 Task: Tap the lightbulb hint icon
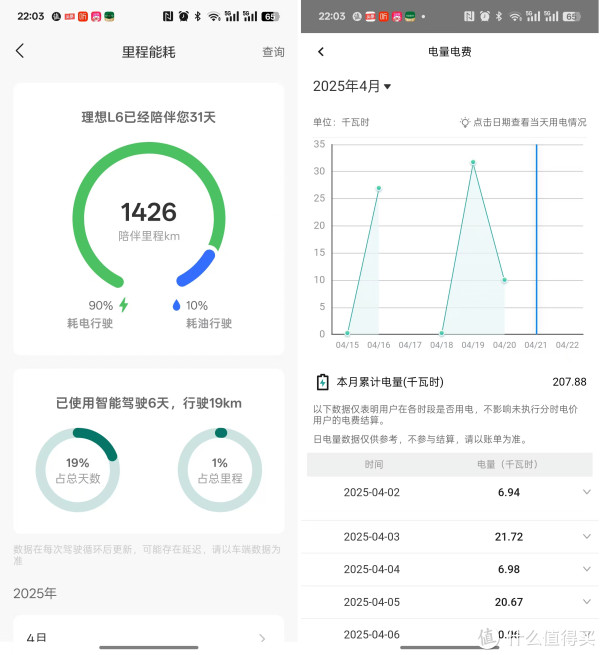(x=465, y=122)
